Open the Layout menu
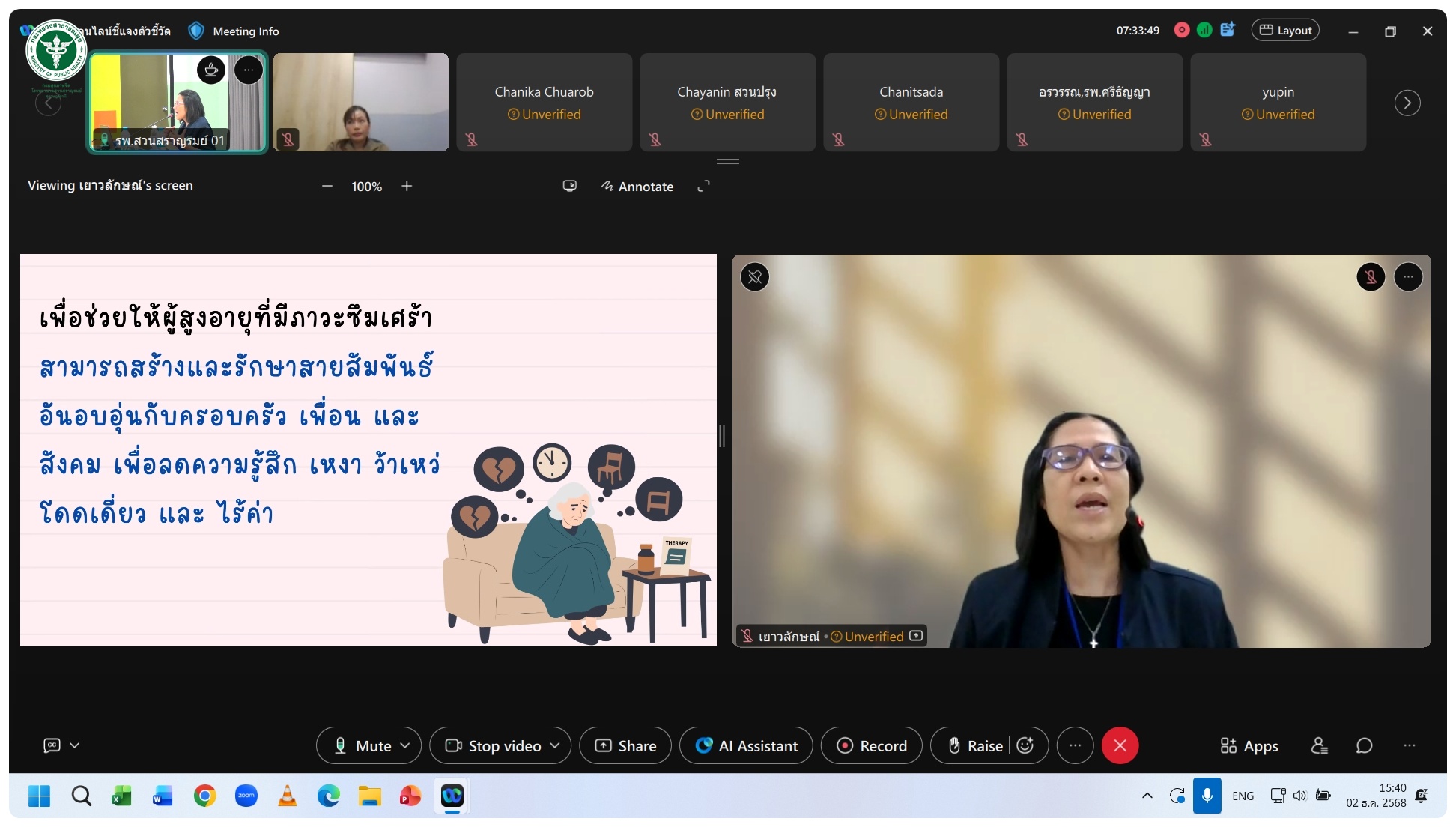 tap(1284, 31)
